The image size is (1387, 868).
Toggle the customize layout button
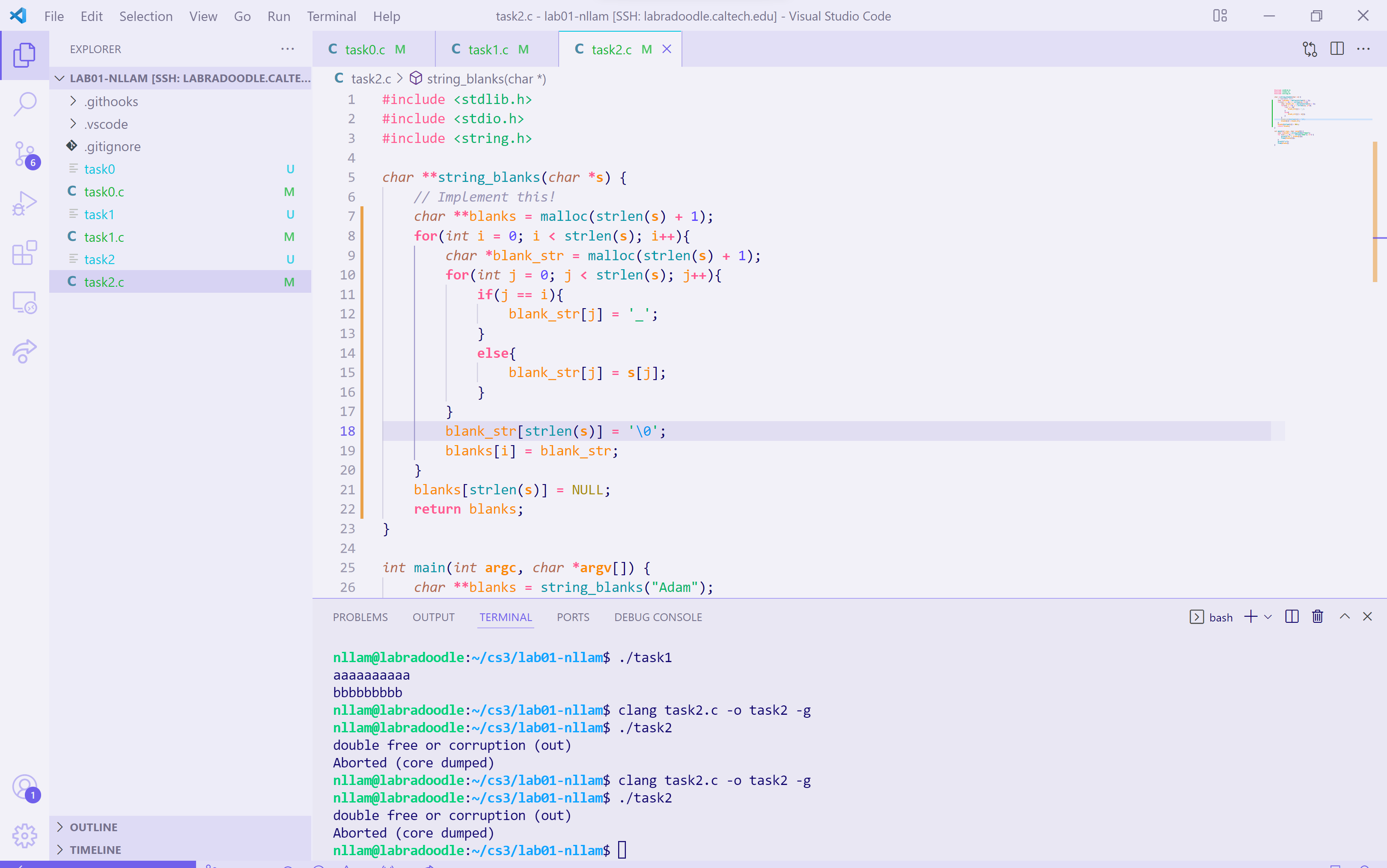click(1220, 16)
